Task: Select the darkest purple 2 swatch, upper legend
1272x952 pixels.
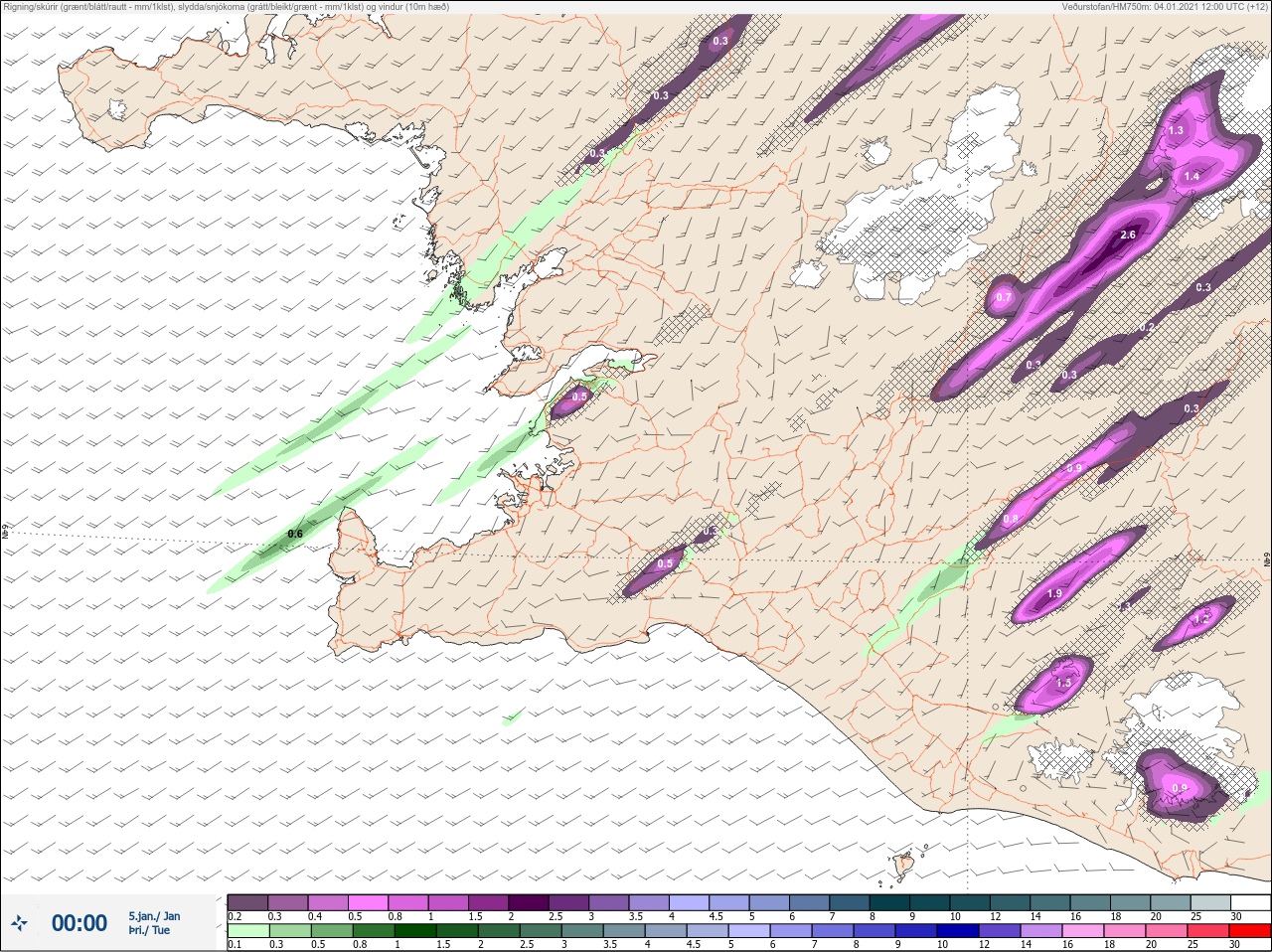Action: 529,901
